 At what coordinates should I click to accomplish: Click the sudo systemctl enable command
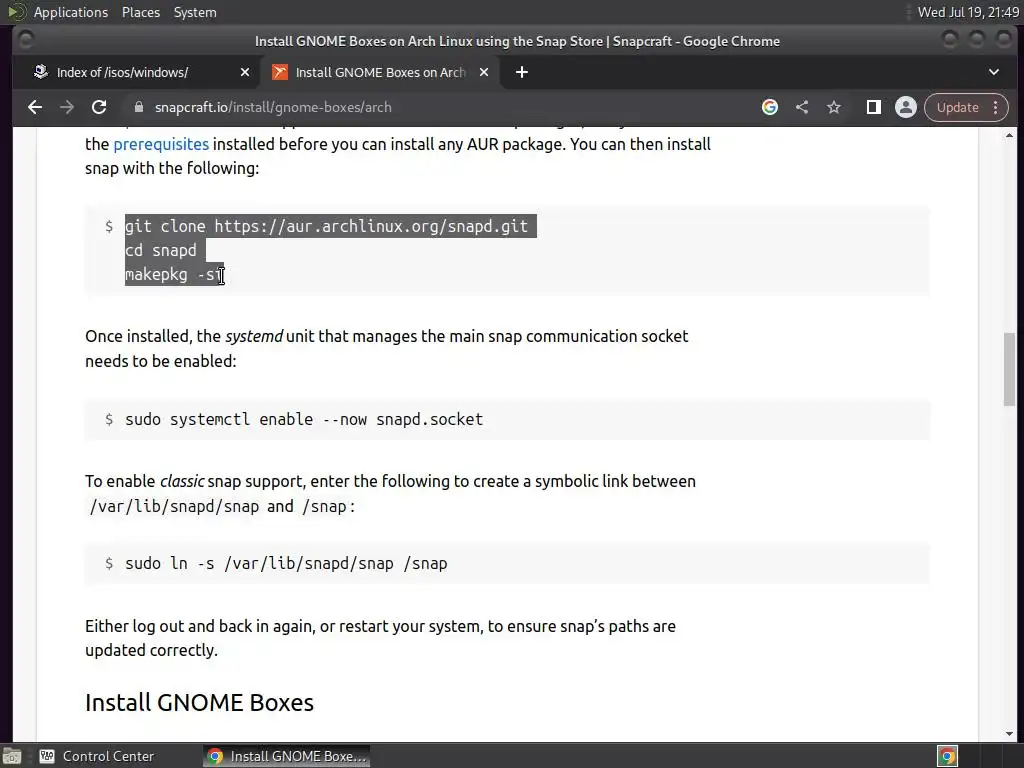[304, 419]
